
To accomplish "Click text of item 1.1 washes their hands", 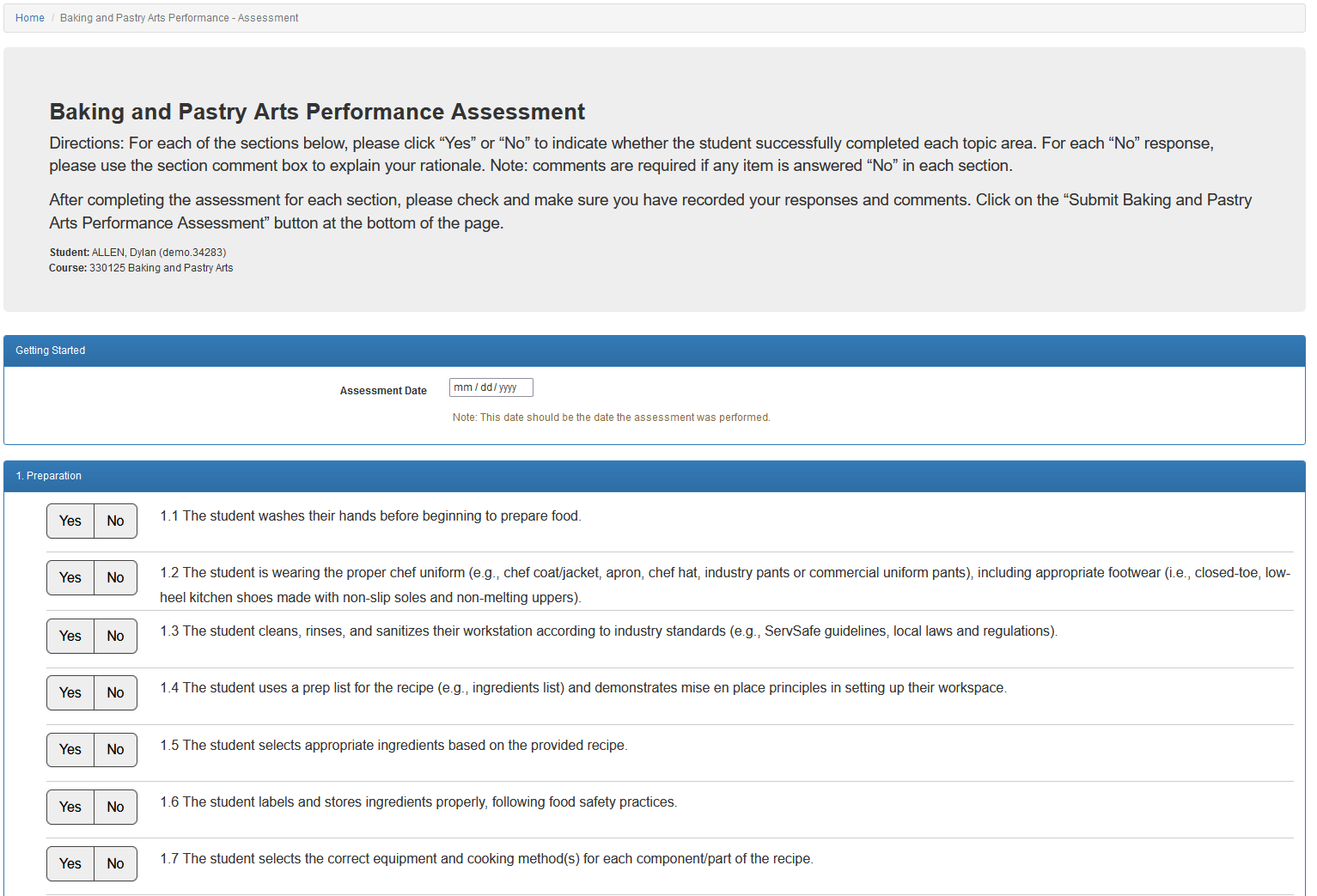I will click(x=370, y=515).
